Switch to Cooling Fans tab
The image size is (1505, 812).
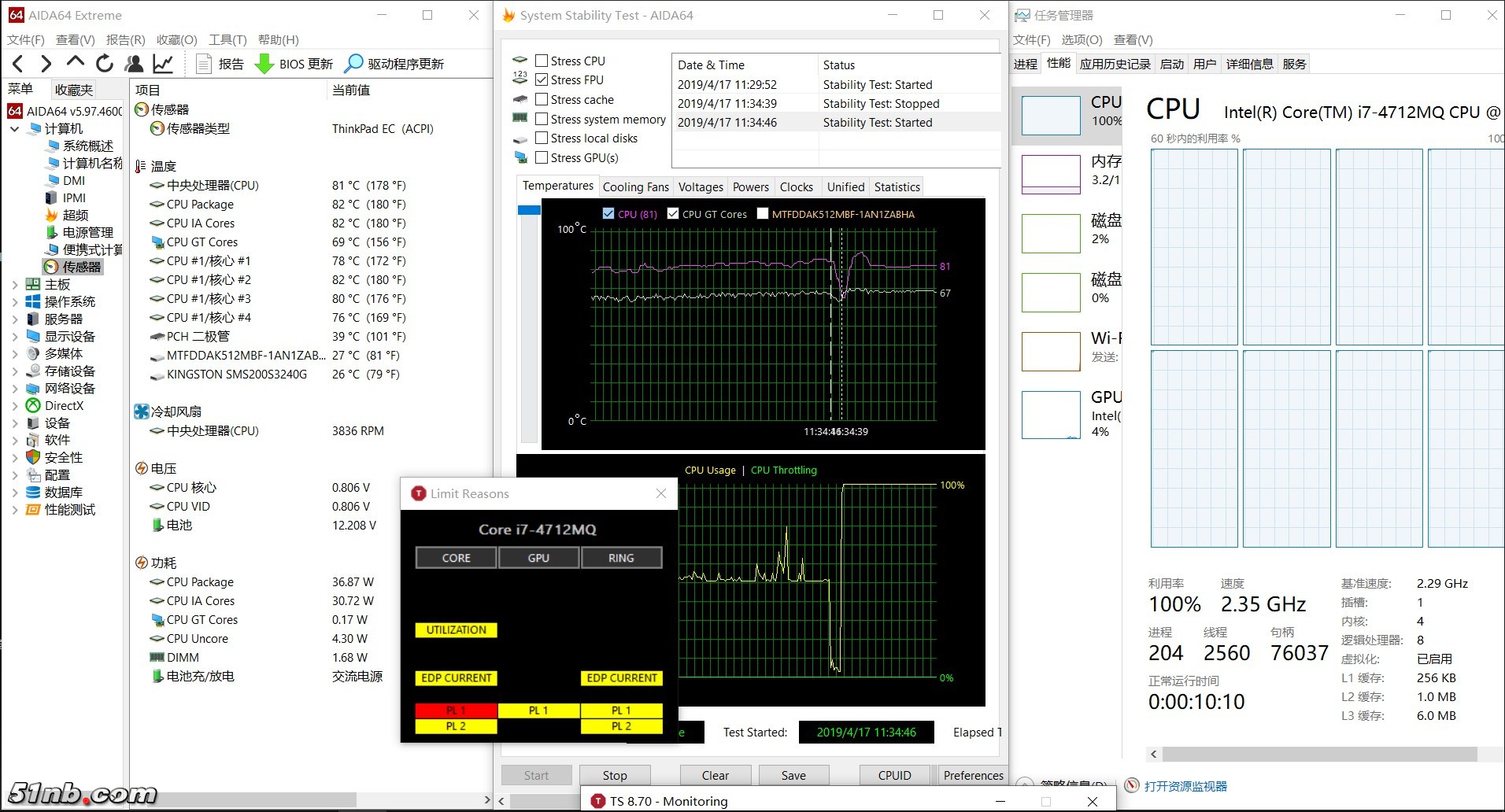pos(635,186)
